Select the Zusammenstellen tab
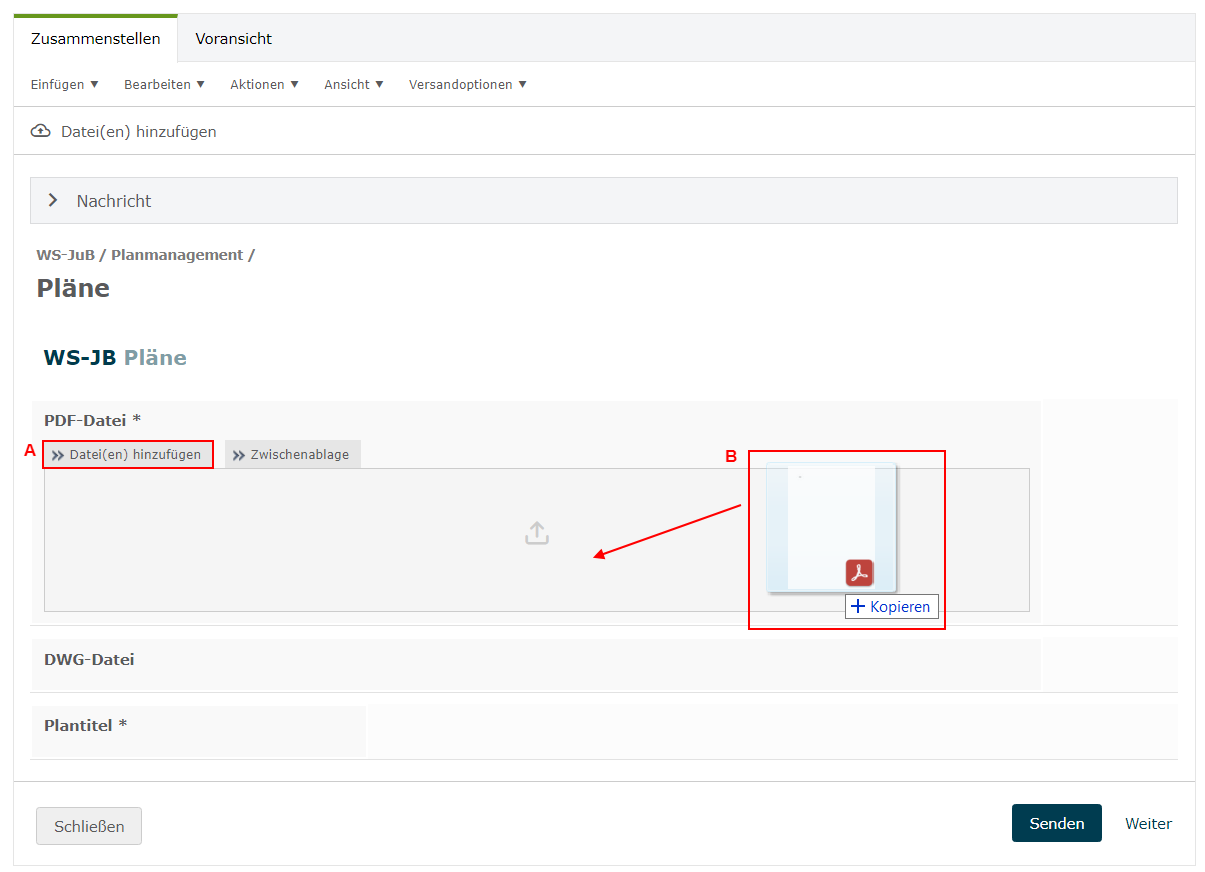 coord(96,39)
